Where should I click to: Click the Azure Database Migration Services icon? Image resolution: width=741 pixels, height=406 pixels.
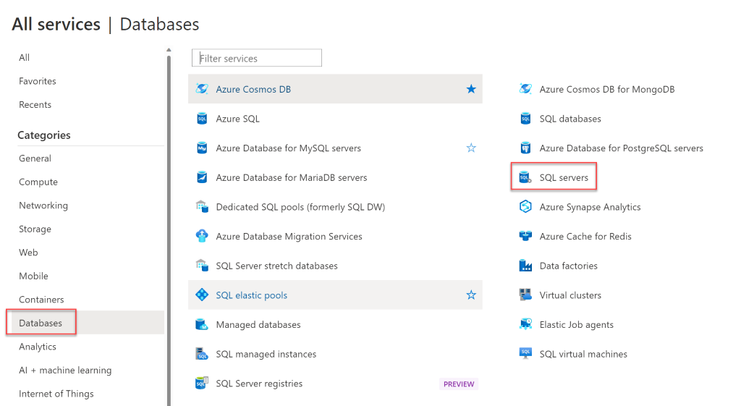pos(202,236)
